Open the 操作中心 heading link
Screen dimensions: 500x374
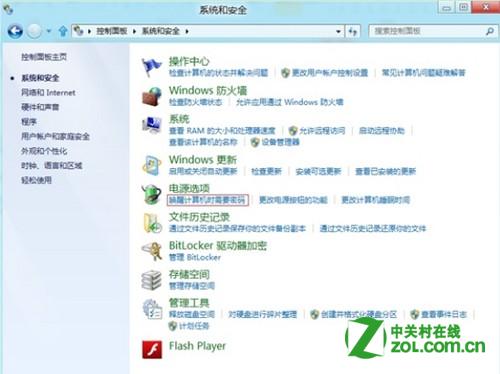pos(189,61)
